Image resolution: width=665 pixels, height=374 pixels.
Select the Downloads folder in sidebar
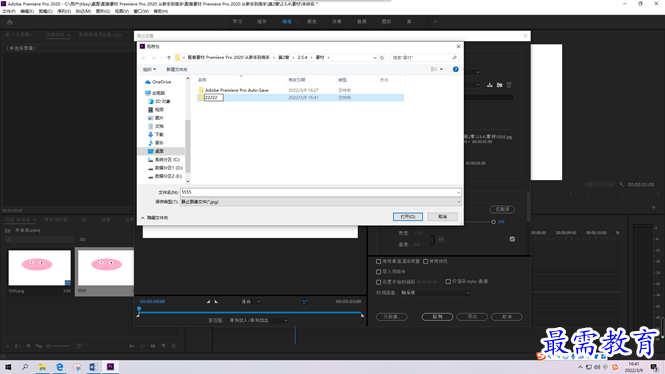point(156,134)
